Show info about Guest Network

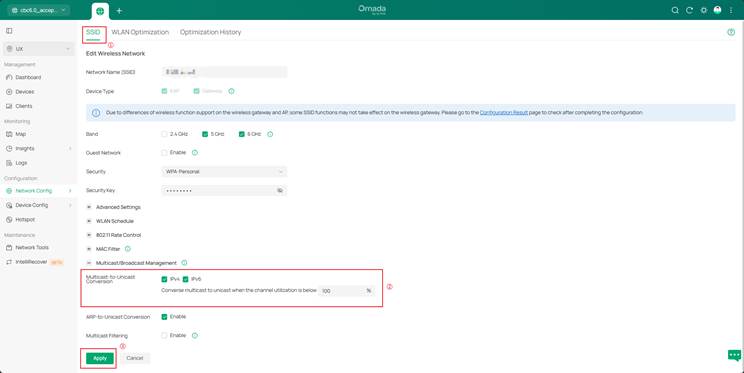coord(195,153)
